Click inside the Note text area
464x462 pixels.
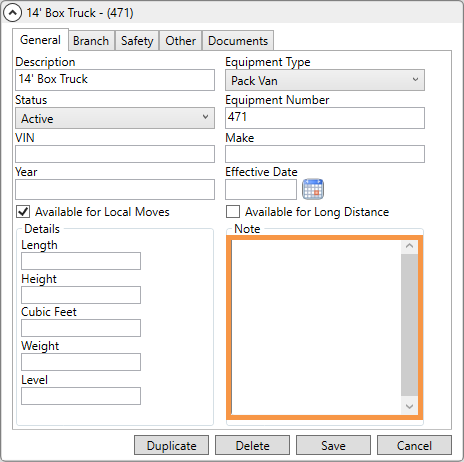coord(316,327)
